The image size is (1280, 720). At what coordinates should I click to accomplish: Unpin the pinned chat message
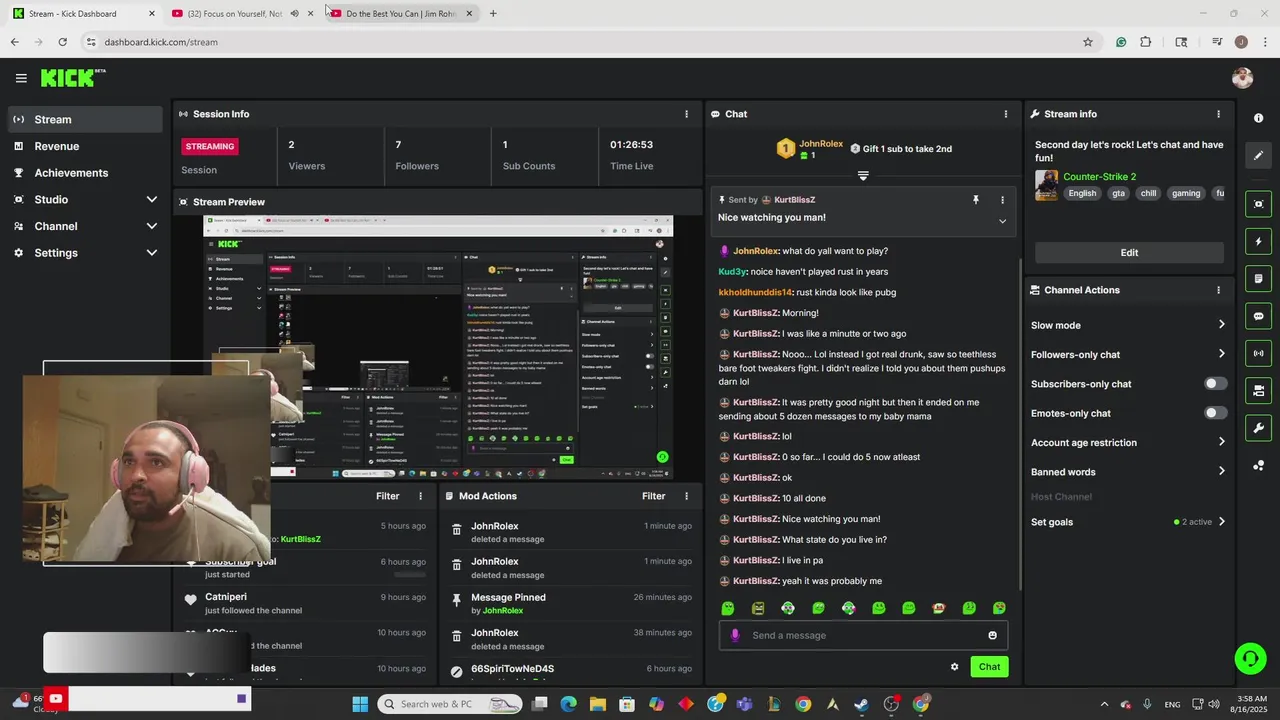click(x=976, y=200)
